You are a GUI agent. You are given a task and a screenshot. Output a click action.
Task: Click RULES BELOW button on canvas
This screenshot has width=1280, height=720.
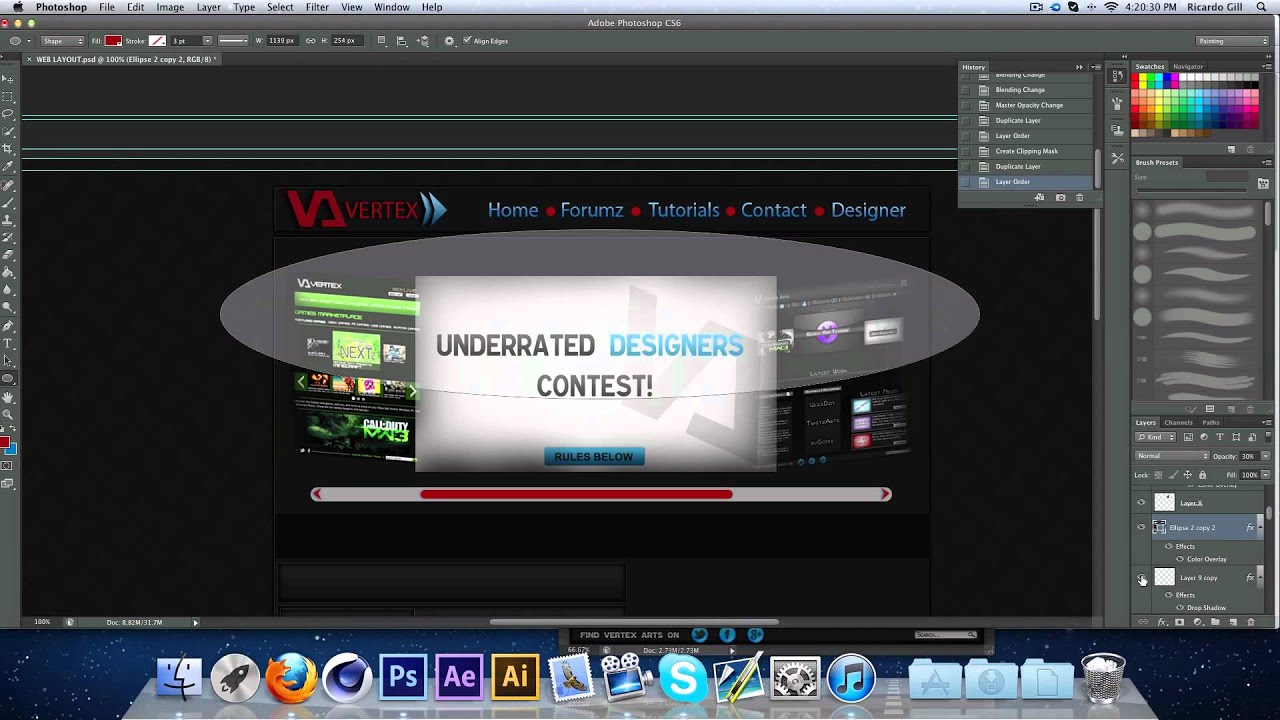pyautogui.click(x=594, y=456)
